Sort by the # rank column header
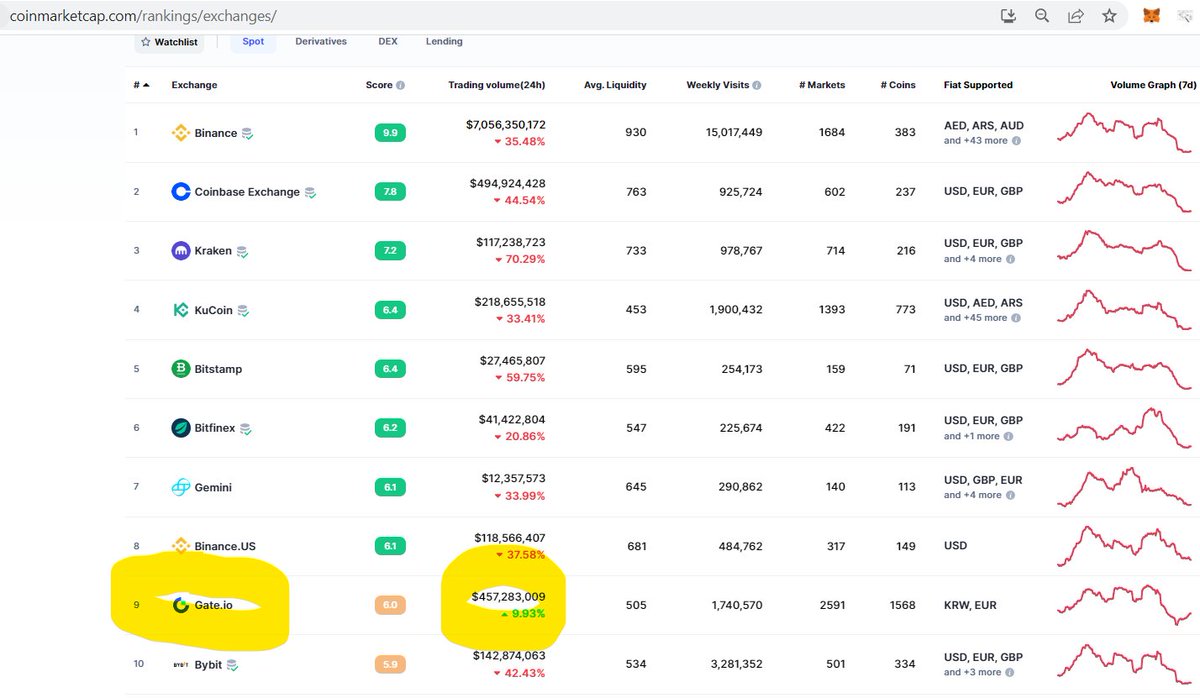 [x=141, y=85]
